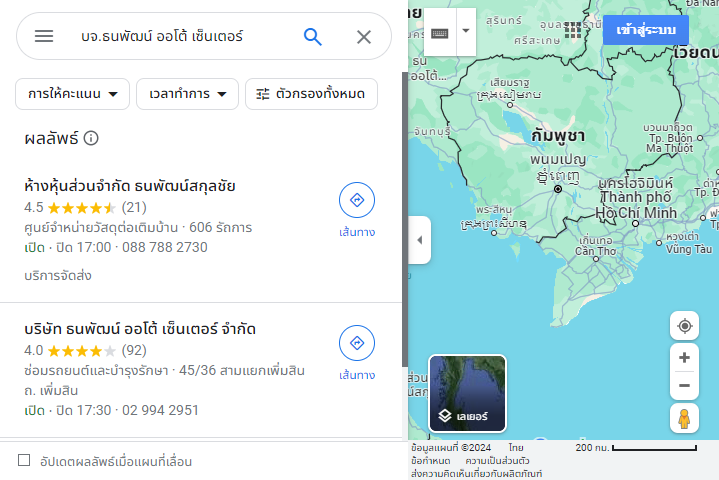Show your location with the target icon

click(x=685, y=326)
